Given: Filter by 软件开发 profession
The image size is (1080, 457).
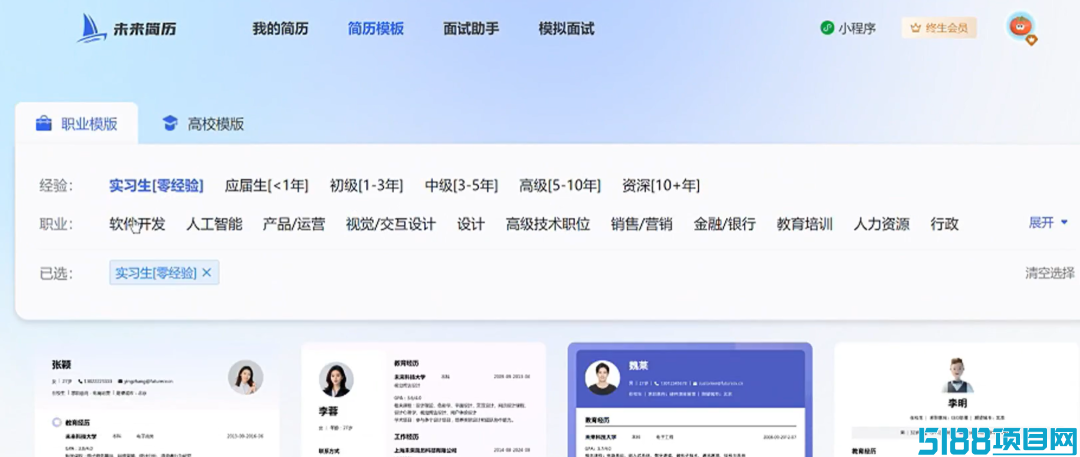Looking at the screenshot, I should [137, 224].
